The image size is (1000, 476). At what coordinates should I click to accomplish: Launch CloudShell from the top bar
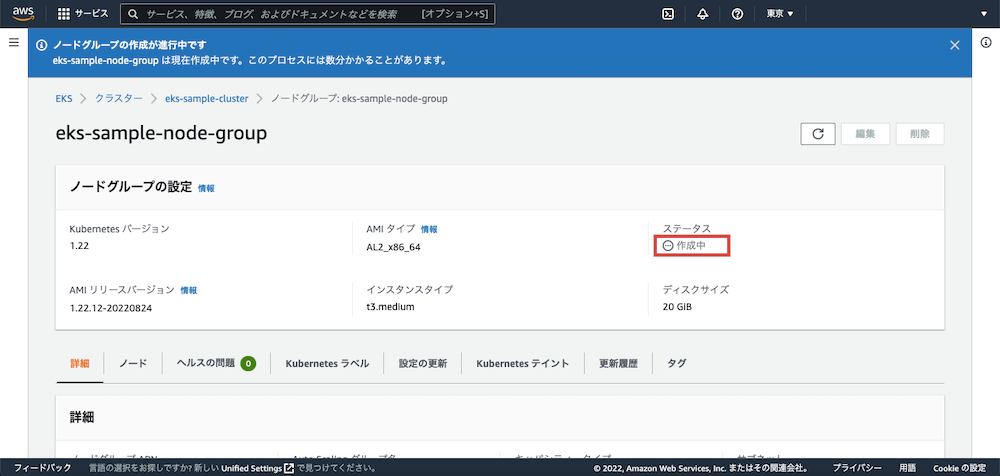click(668, 14)
